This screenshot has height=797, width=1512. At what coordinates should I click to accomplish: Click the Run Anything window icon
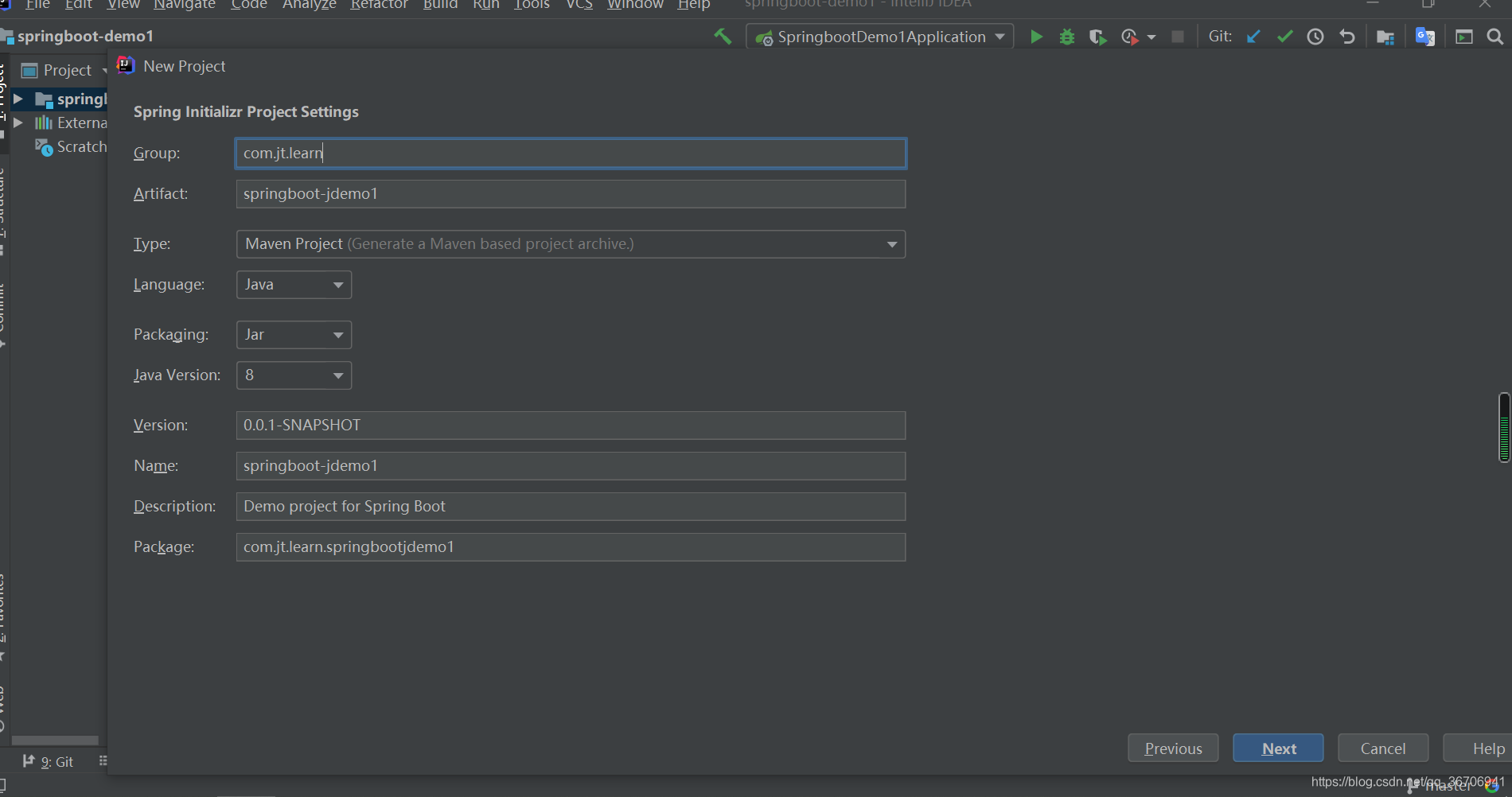pos(1464,37)
